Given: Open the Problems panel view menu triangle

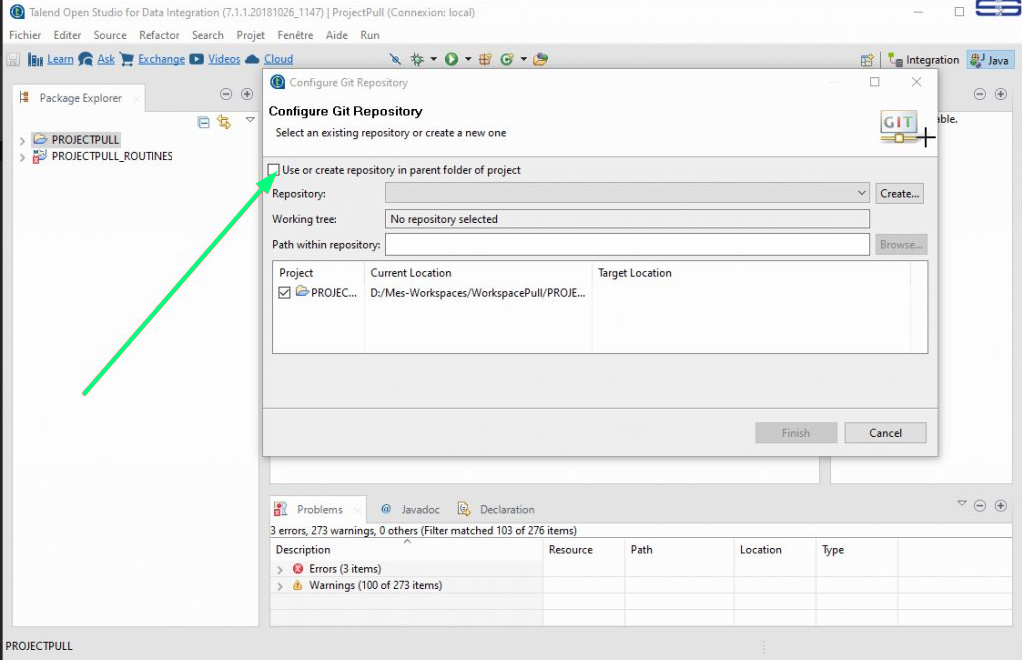Looking at the screenshot, I should [961, 503].
